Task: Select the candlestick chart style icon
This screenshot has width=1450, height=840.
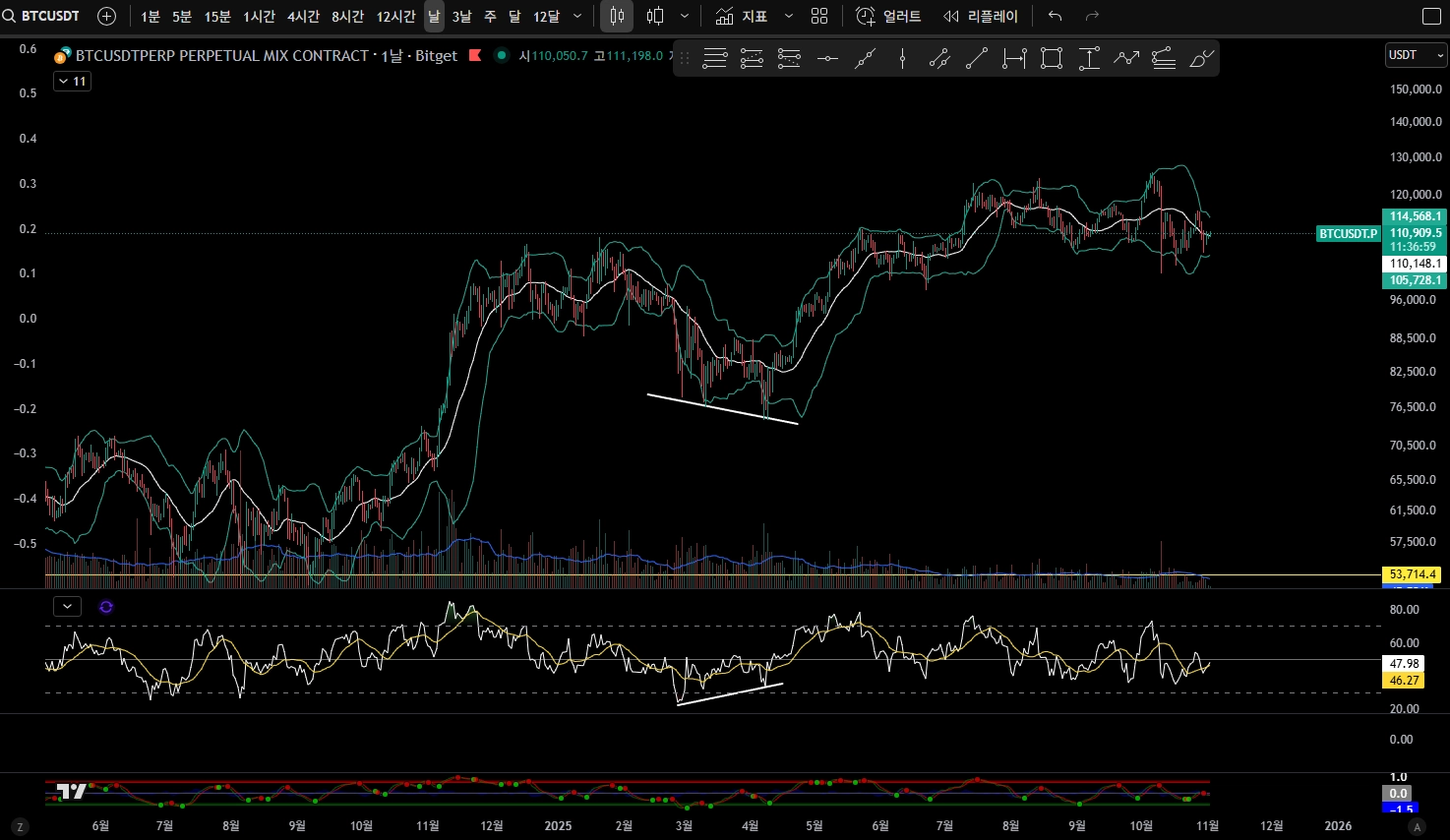Action: pyautogui.click(x=617, y=16)
